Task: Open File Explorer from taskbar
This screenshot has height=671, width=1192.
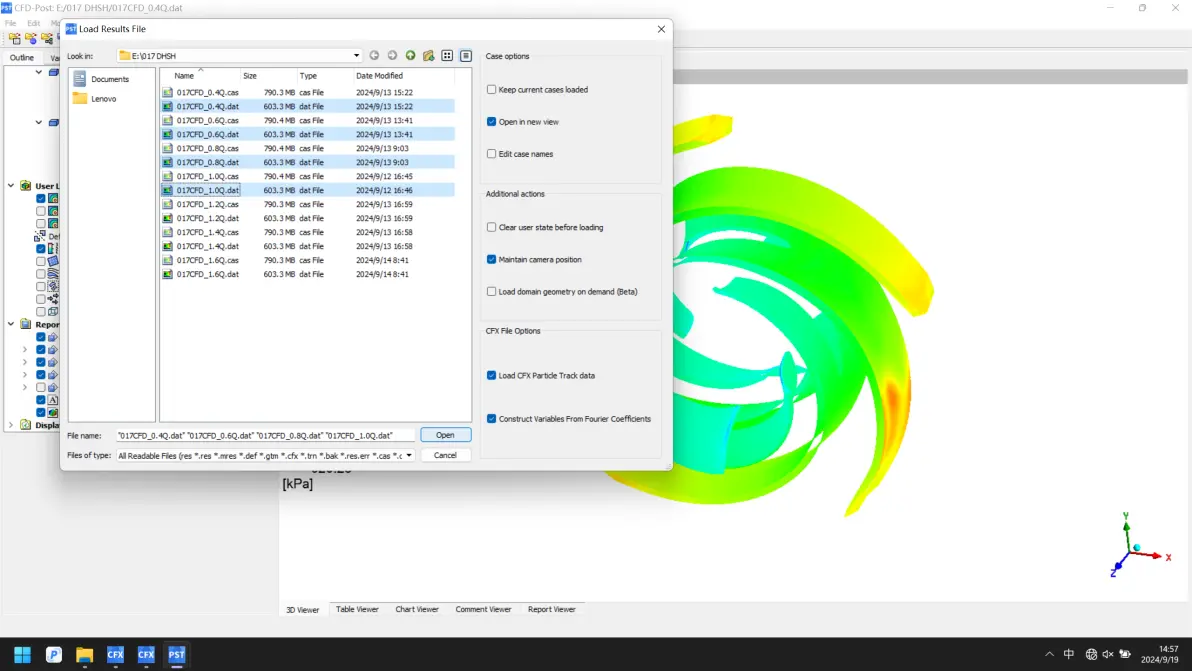Action: coord(84,654)
